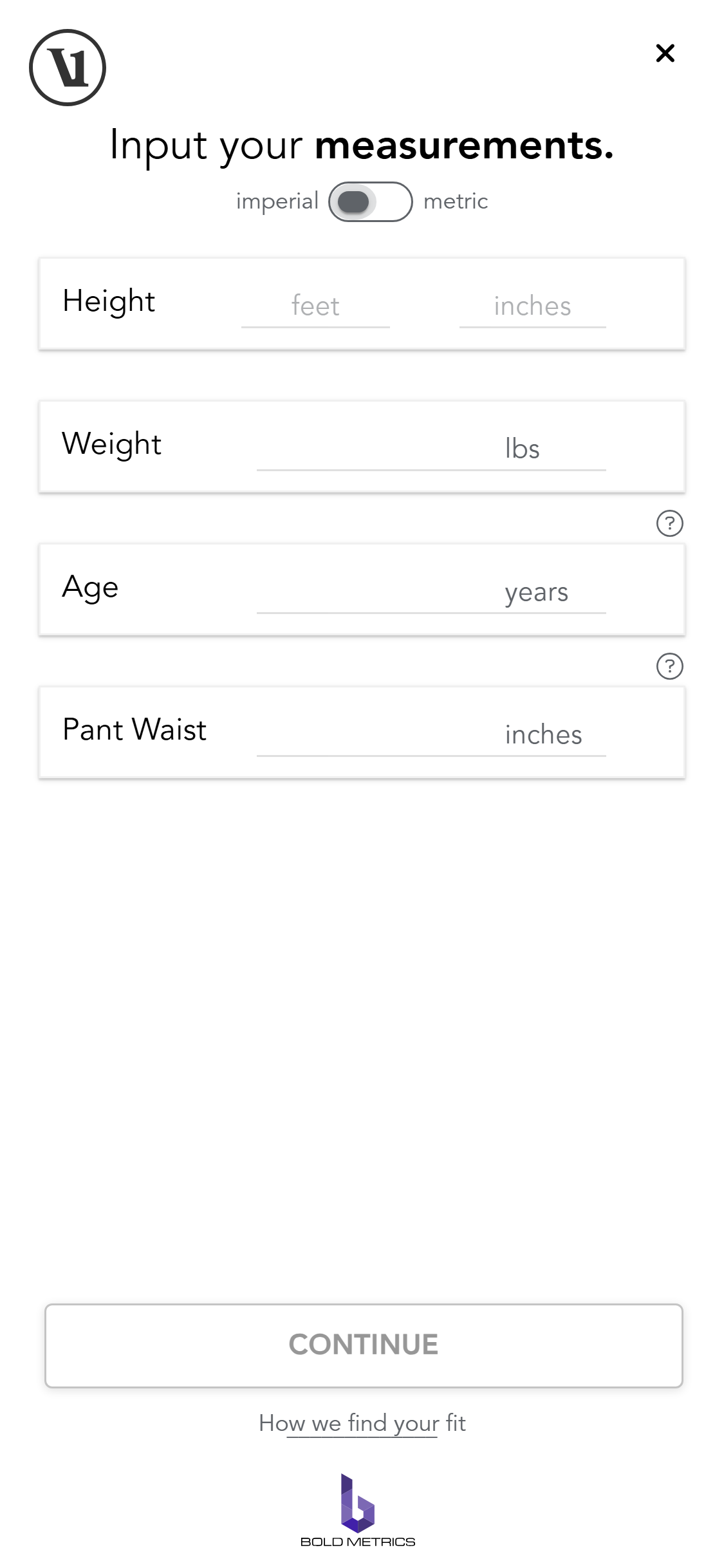Select the Height label
724x1568 pixels.
click(x=109, y=301)
